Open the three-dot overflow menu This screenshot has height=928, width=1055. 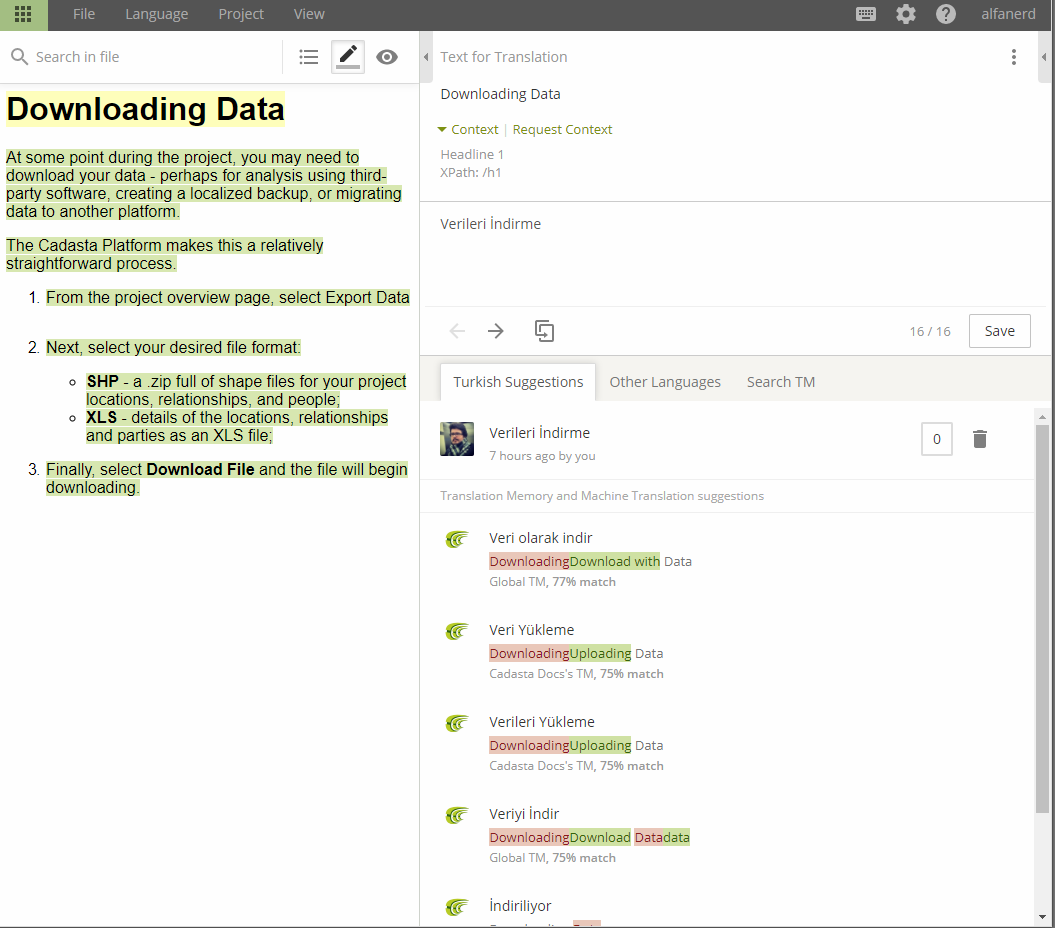[x=1013, y=57]
